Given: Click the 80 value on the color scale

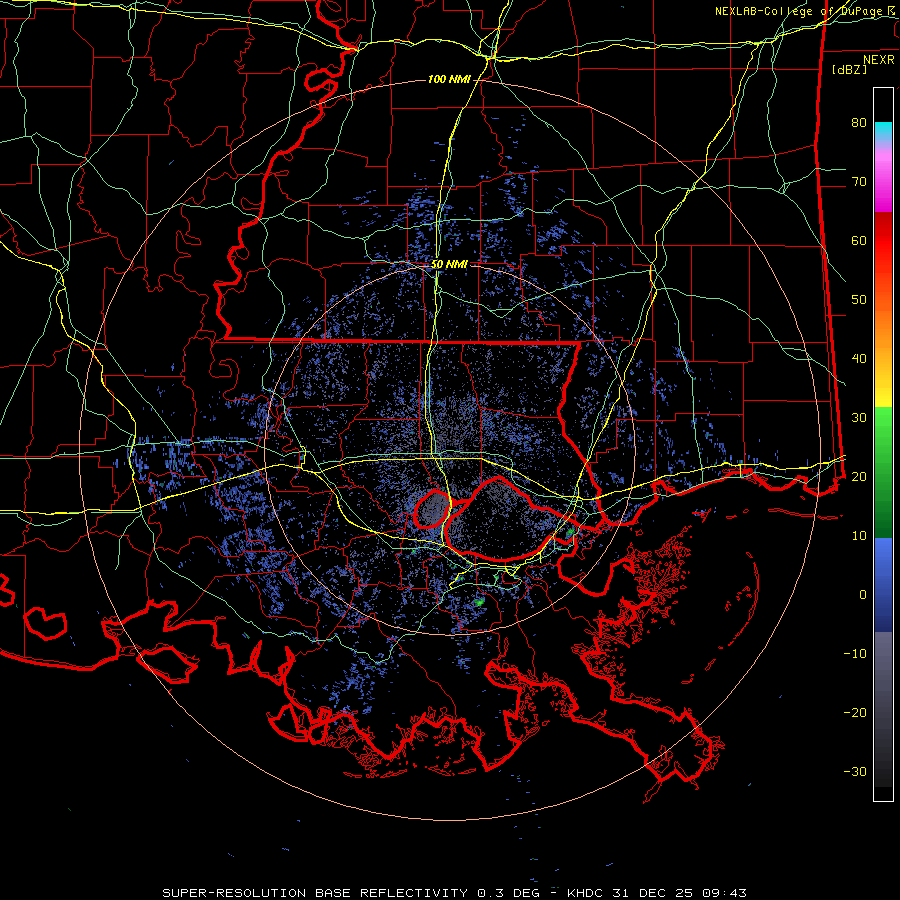Looking at the screenshot, I should [859, 123].
